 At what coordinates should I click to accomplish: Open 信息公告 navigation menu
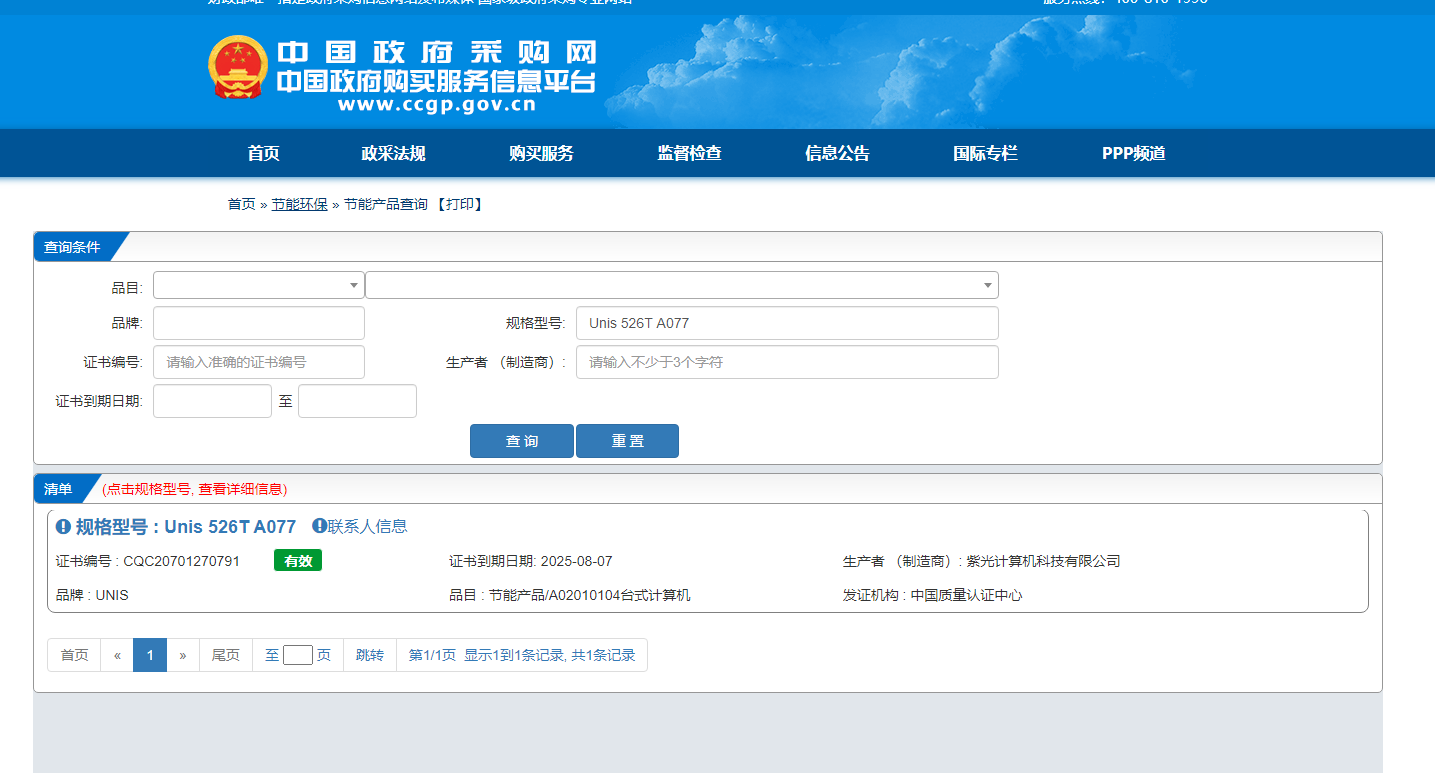pos(837,153)
